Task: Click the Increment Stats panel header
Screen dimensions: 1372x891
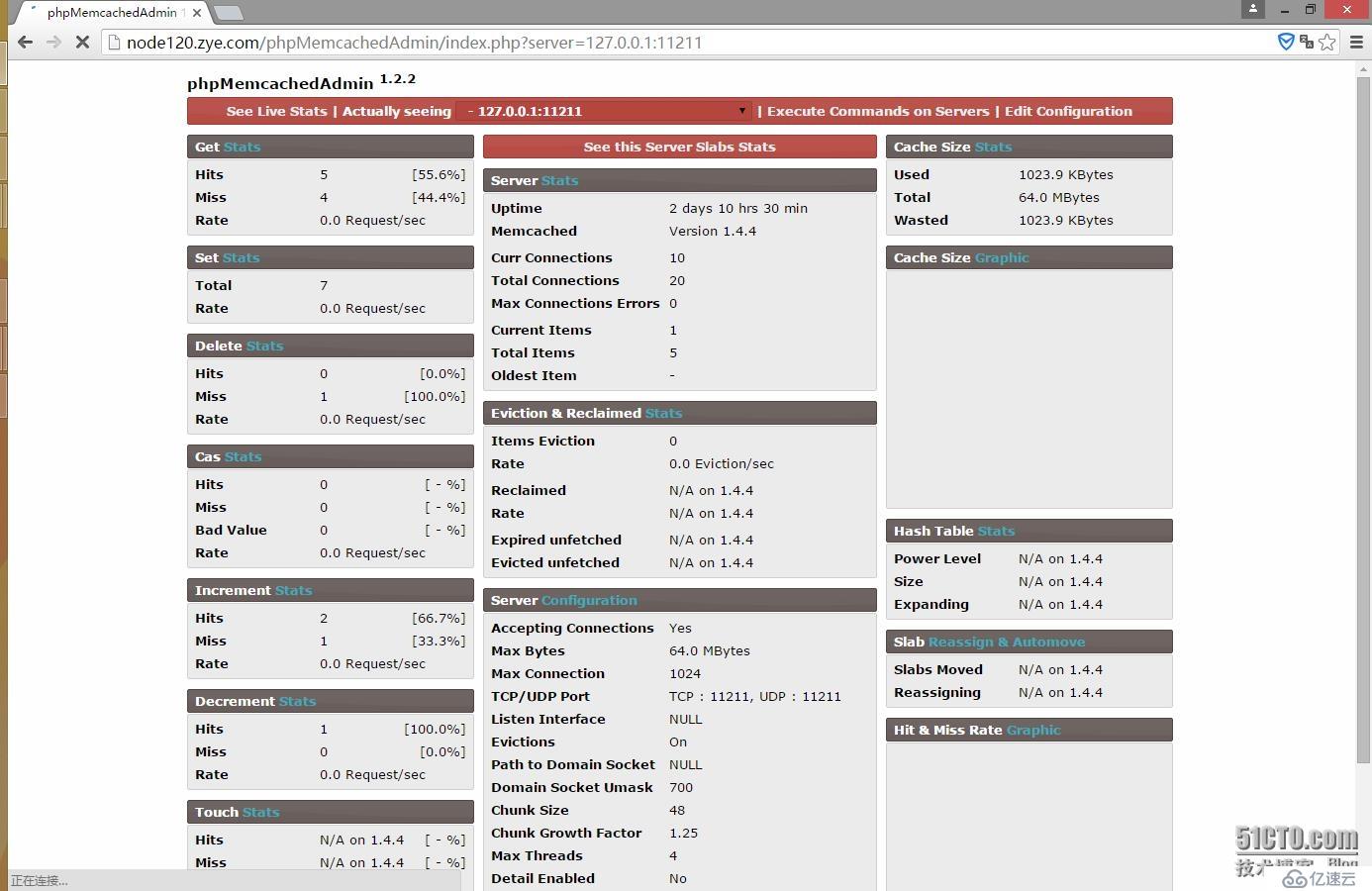Action: click(331, 590)
